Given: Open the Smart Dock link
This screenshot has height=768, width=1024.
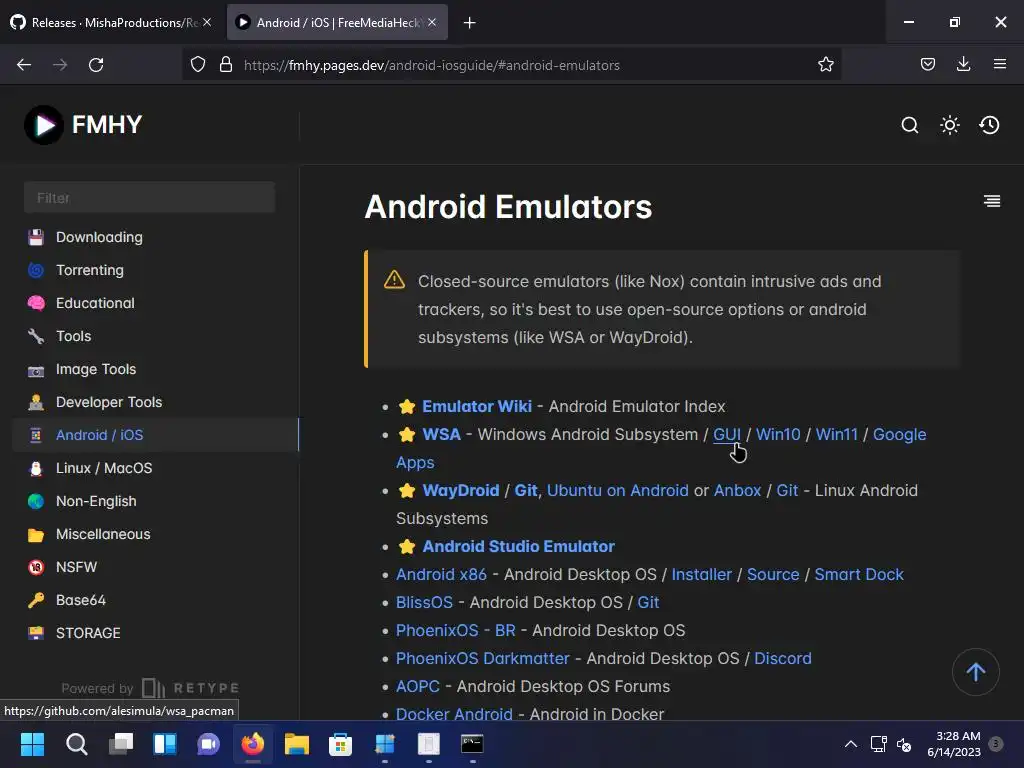Looking at the screenshot, I should click(x=859, y=574).
